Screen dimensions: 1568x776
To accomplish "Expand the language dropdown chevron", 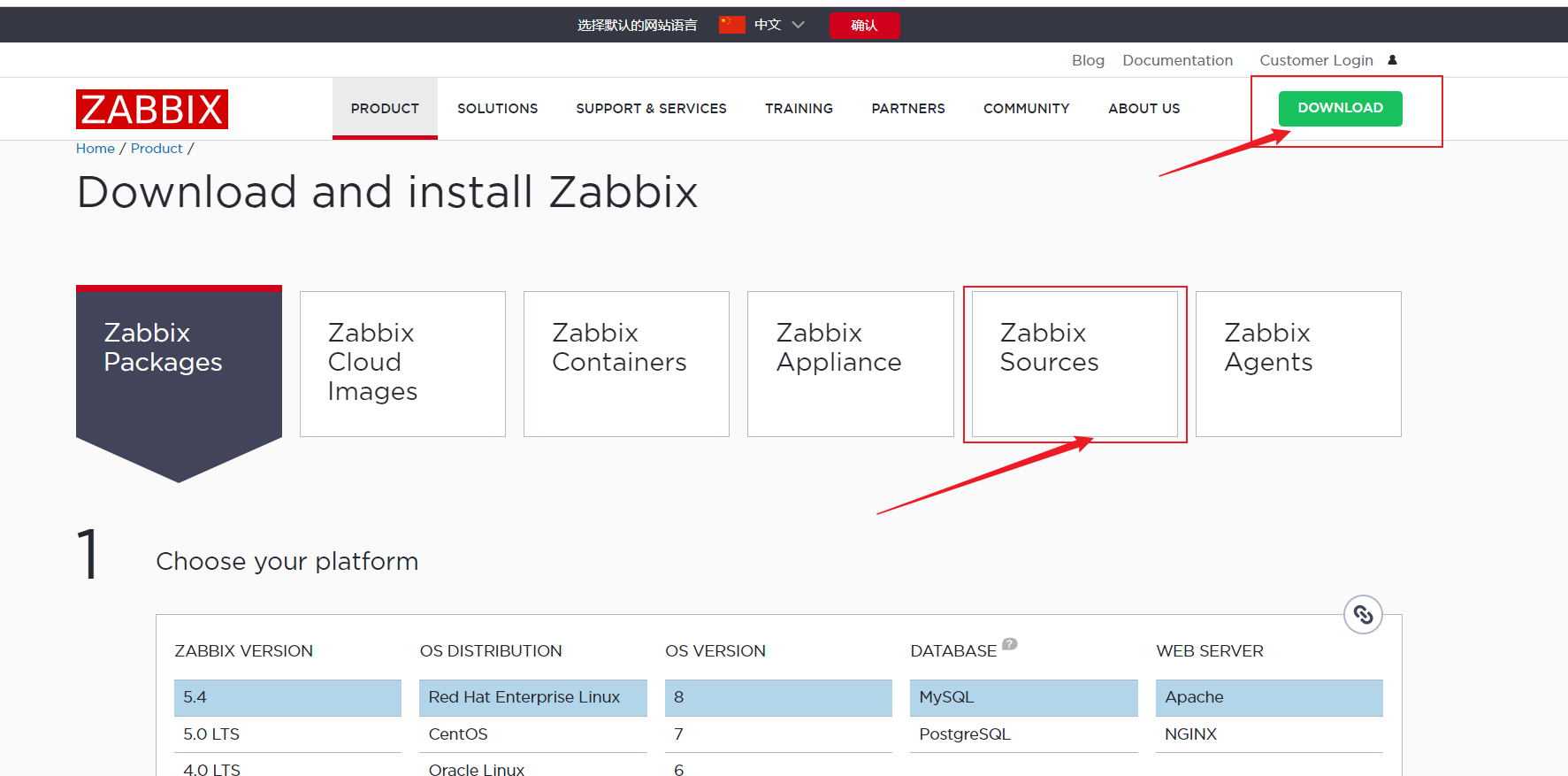I will (x=799, y=25).
